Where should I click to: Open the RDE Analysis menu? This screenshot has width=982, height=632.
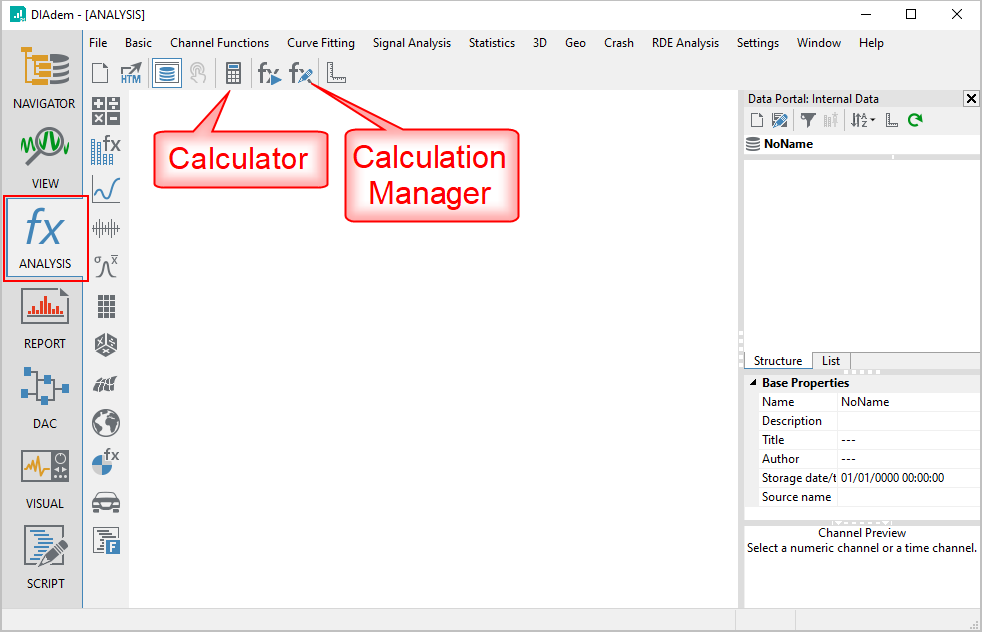coord(685,43)
